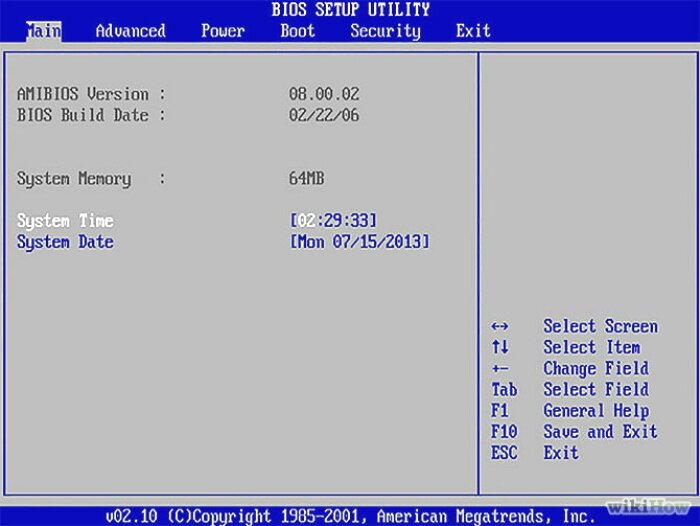Select the Exit menu tab
700x526 pixels.
pyautogui.click(x=473, y=31)
